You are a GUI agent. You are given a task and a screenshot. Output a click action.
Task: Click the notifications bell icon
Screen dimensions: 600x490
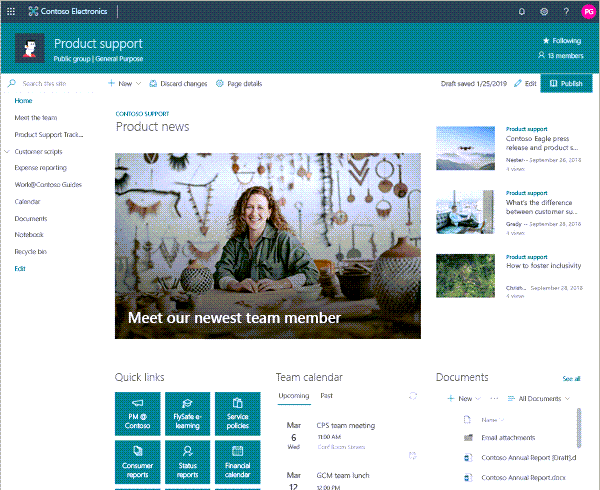click(x=521, y=12)
